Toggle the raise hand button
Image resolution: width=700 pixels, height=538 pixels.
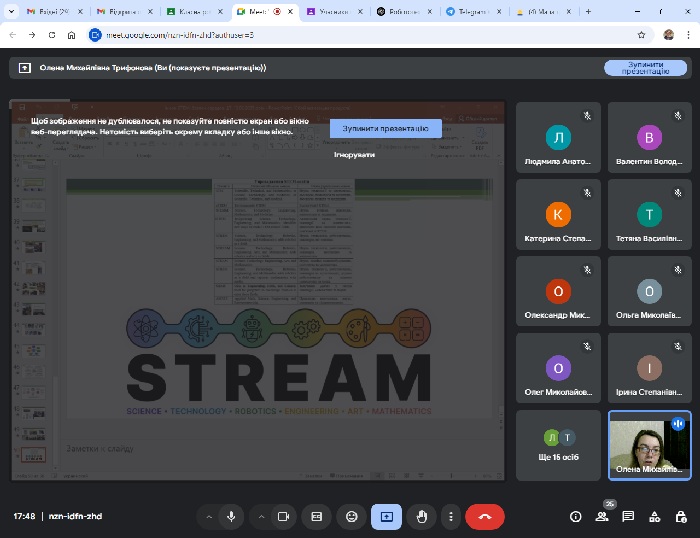422,516
